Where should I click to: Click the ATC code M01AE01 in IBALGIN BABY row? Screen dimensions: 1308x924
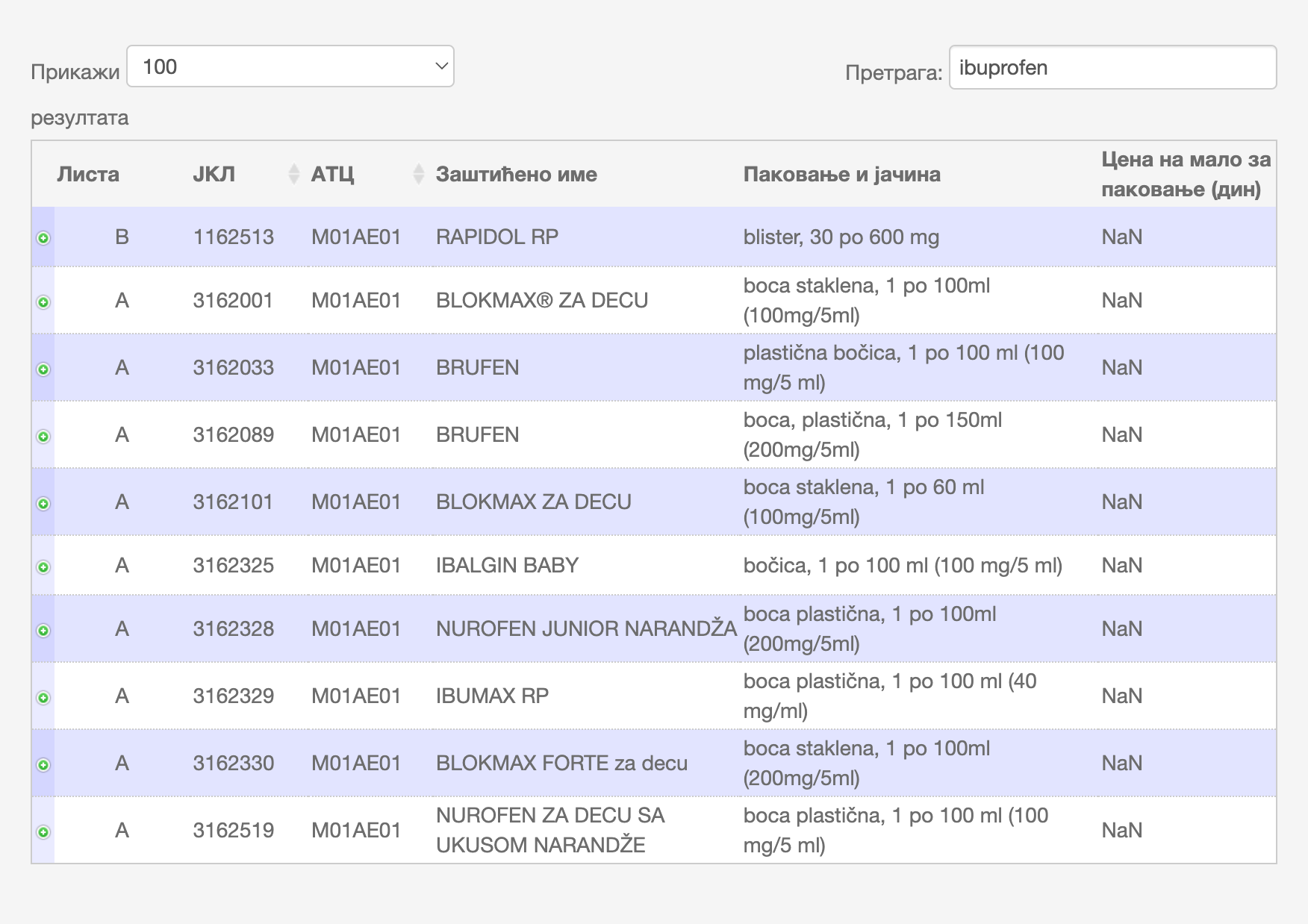point(356,565)
